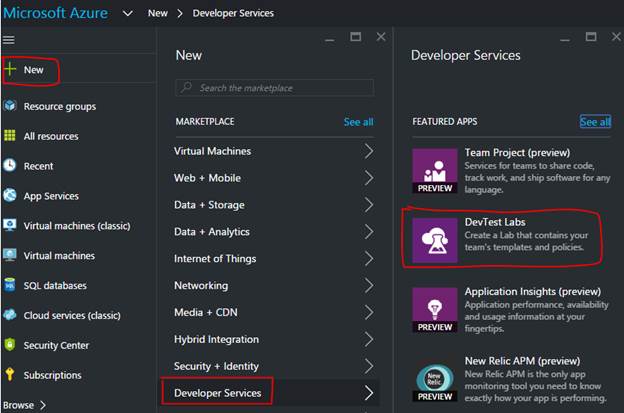Click See all next to Featured Apps
624x413 pixels.
click(595, 122)
